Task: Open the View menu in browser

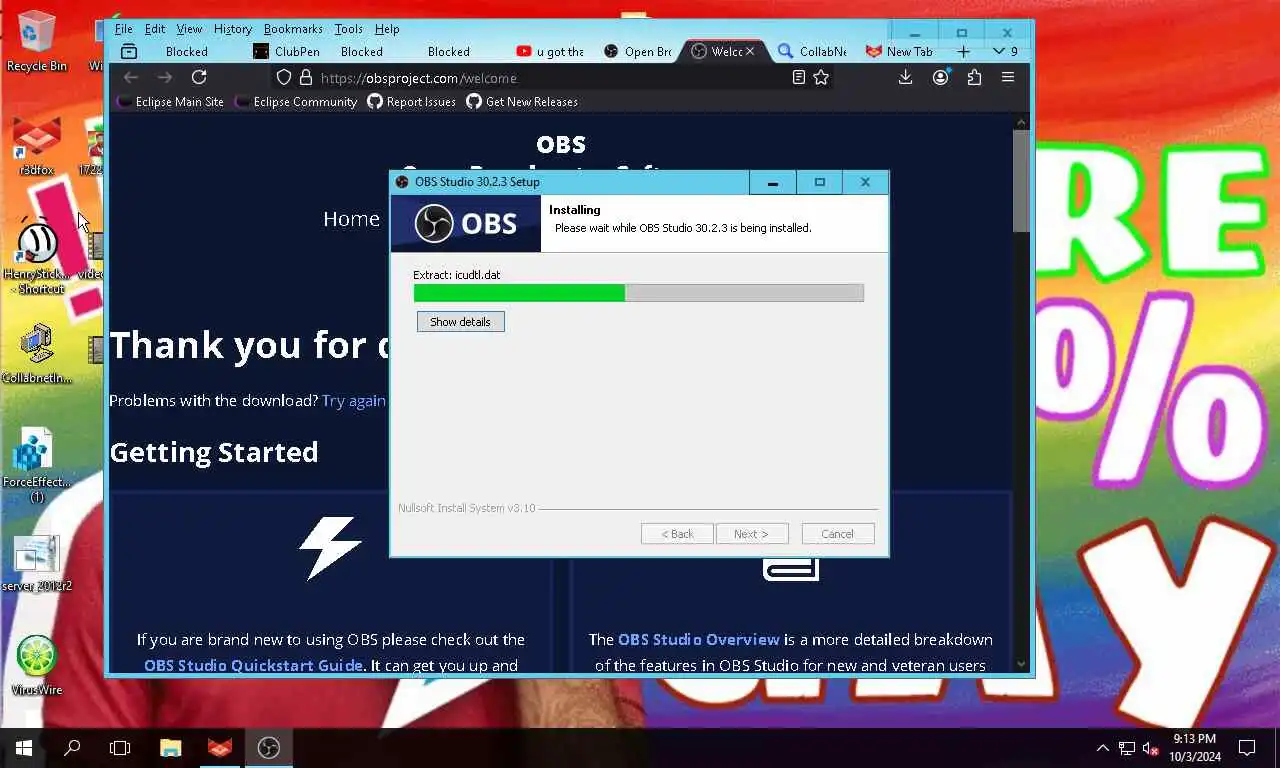Action: click(x=189, y=29)
